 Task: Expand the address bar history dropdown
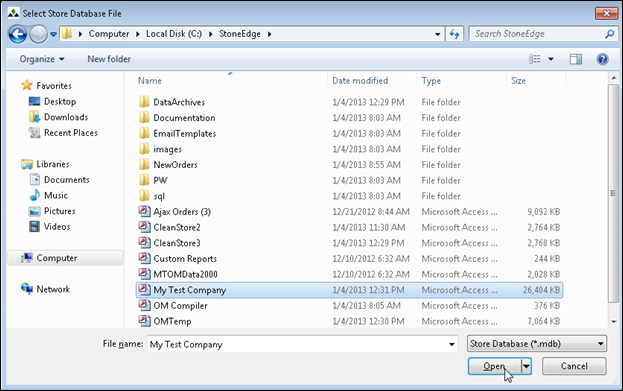tap(437, 34)
